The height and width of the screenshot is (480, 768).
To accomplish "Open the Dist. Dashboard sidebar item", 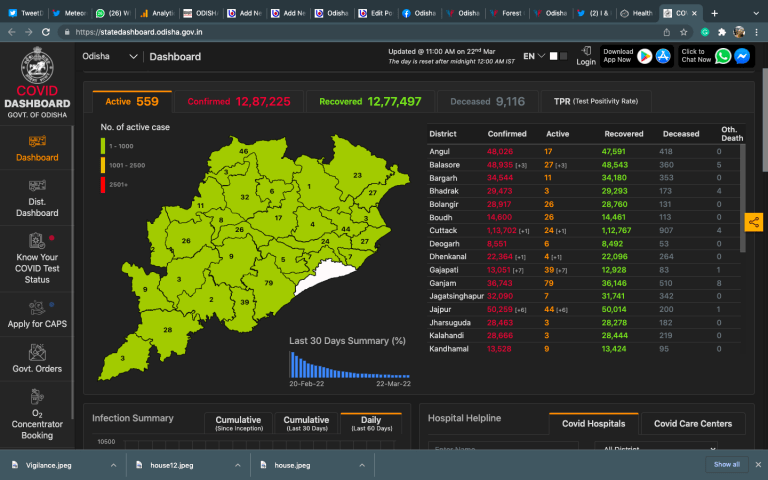I will (37, 197).
